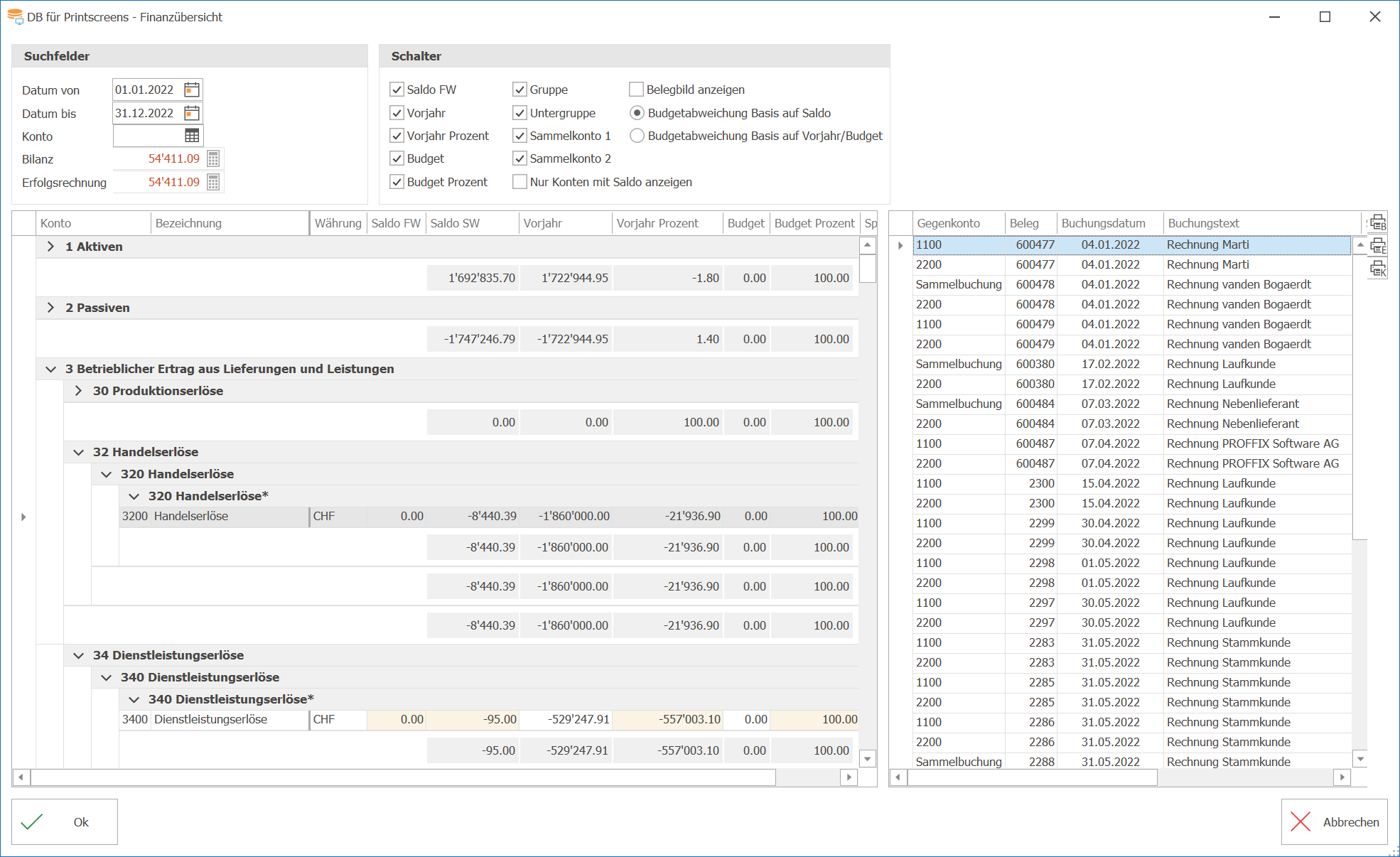Image resolution: width=1400 pixels, height=857 pixels.
Task: Click the database icon in title bar
Action: (15, 16)
